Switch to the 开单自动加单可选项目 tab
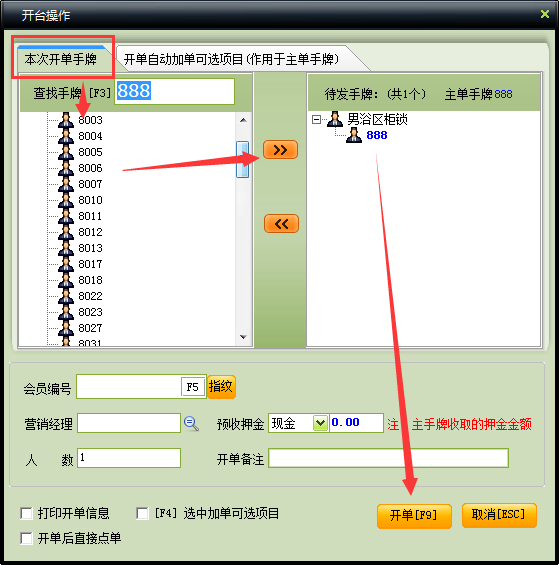559x565 pixels. click(x=231, y=59)
